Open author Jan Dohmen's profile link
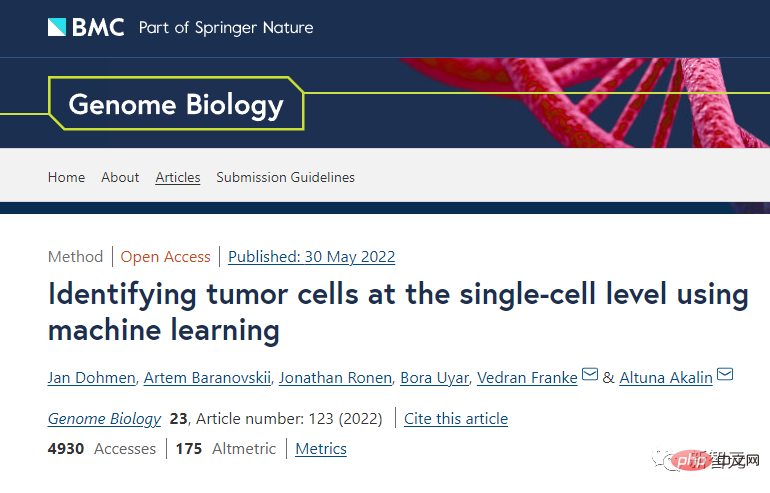Viewport: 770px width, 493px height. click(x=92, y=377)
